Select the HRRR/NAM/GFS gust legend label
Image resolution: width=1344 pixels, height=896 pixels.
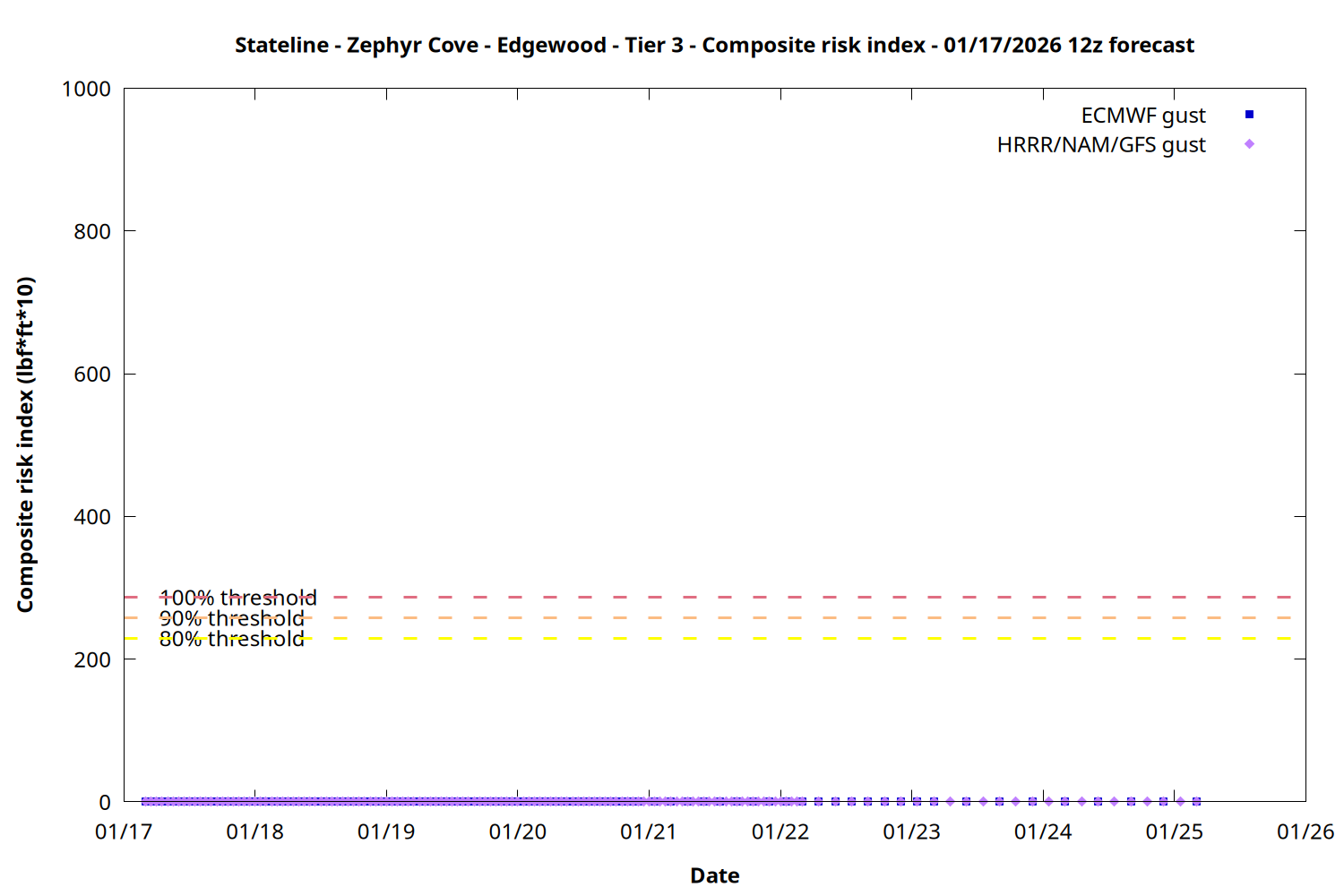(x=1101, y=145)
